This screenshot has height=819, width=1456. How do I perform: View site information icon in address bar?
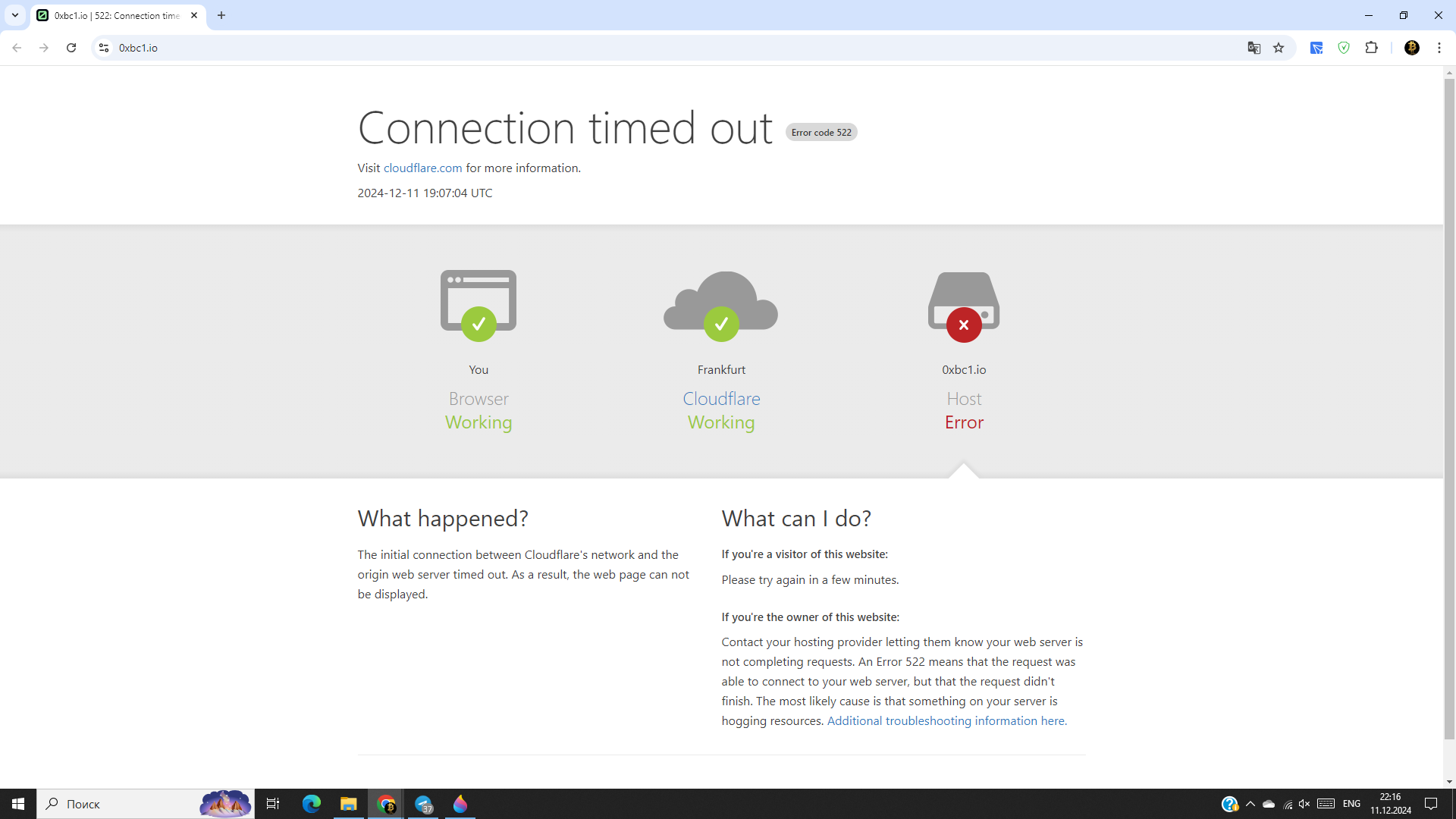104,48
